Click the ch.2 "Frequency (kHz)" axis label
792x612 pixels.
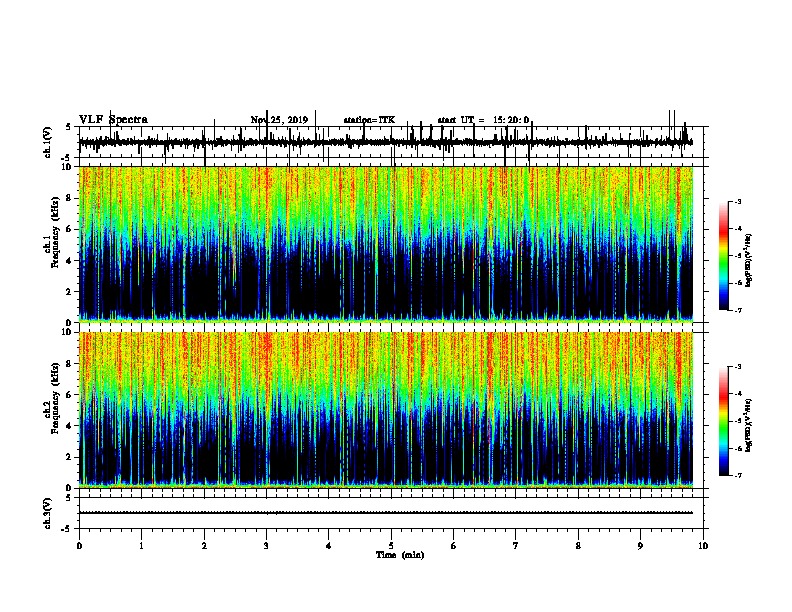55,398
